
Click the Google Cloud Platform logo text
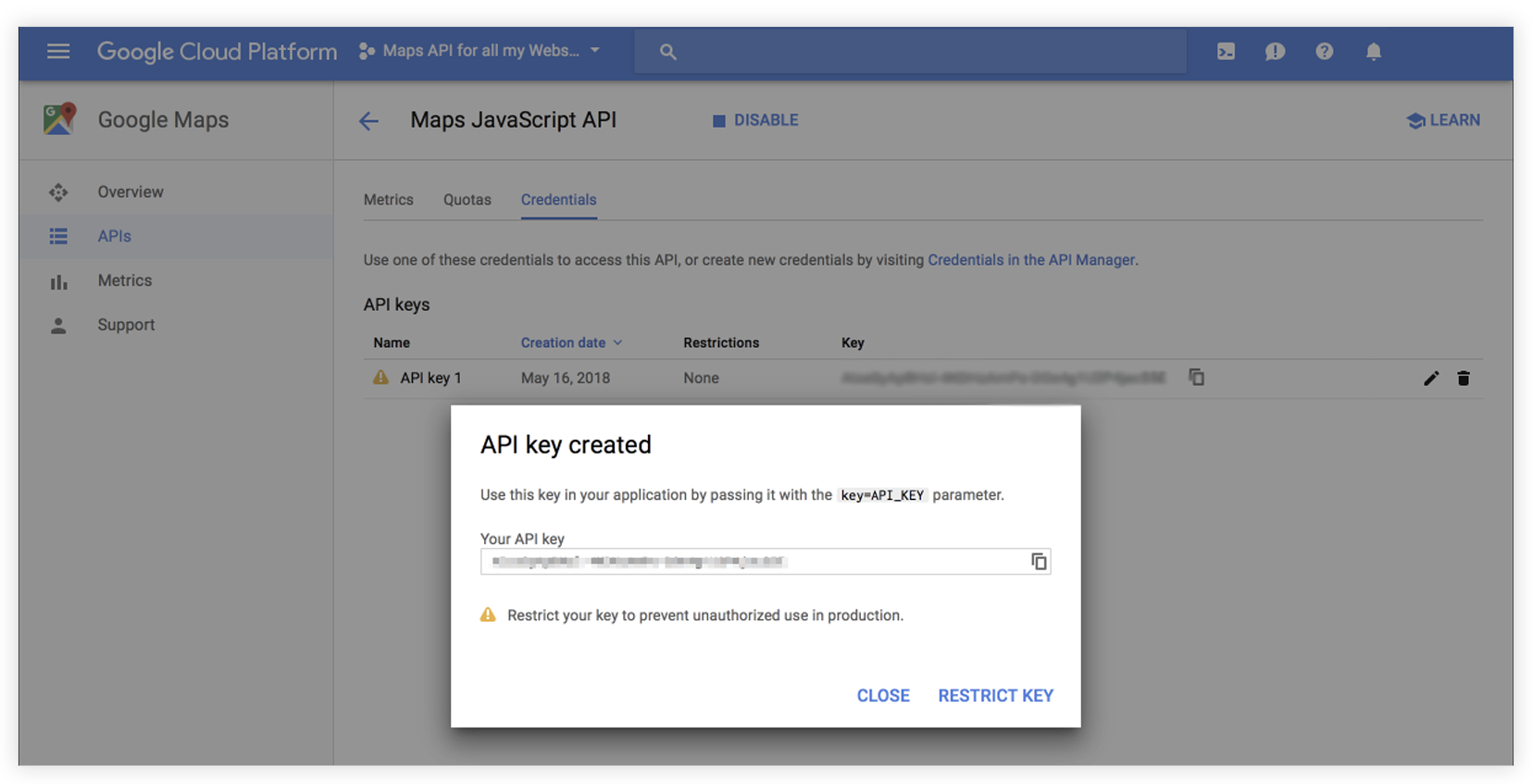[217, 51]
